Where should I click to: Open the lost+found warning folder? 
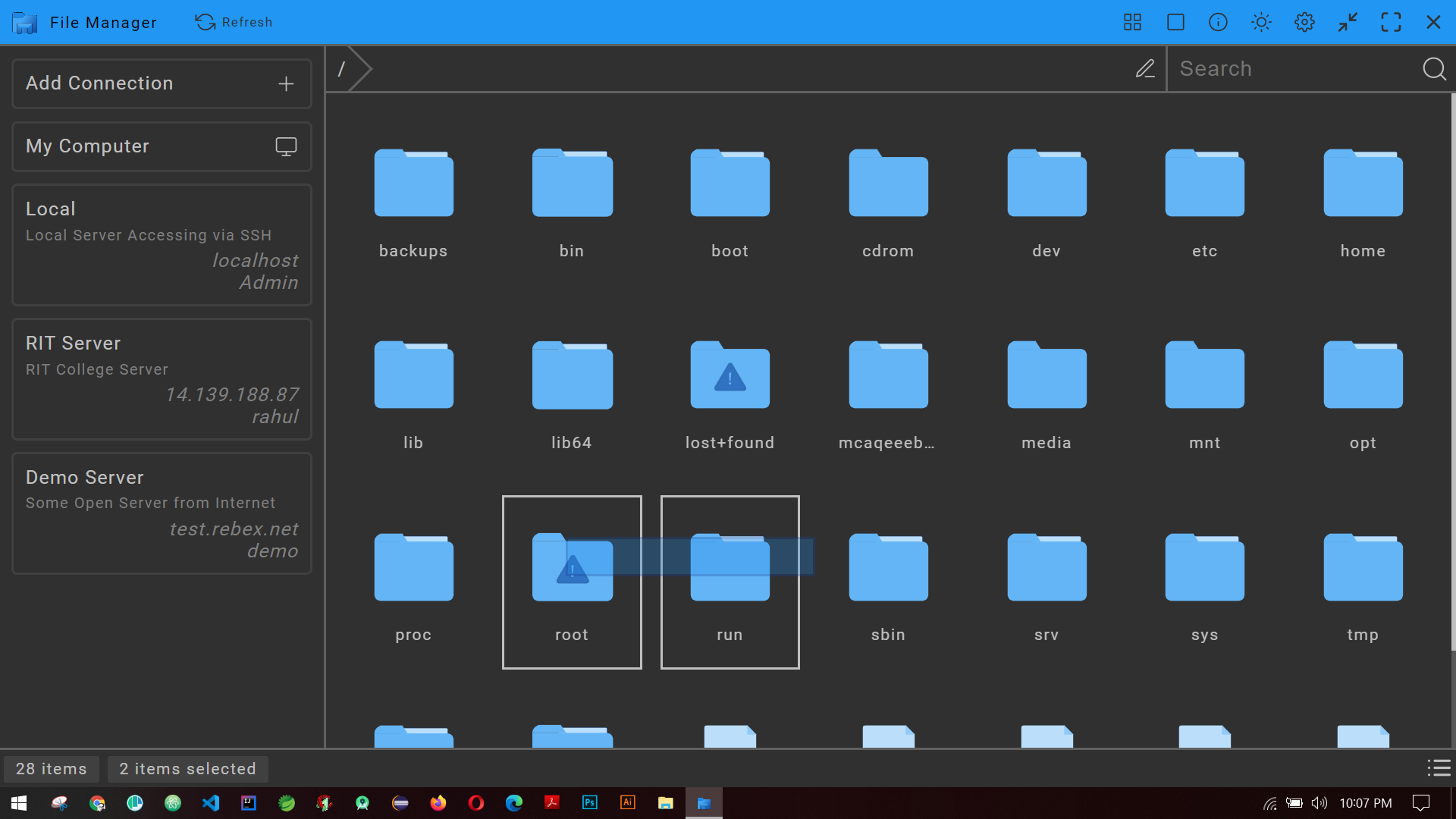729,375
